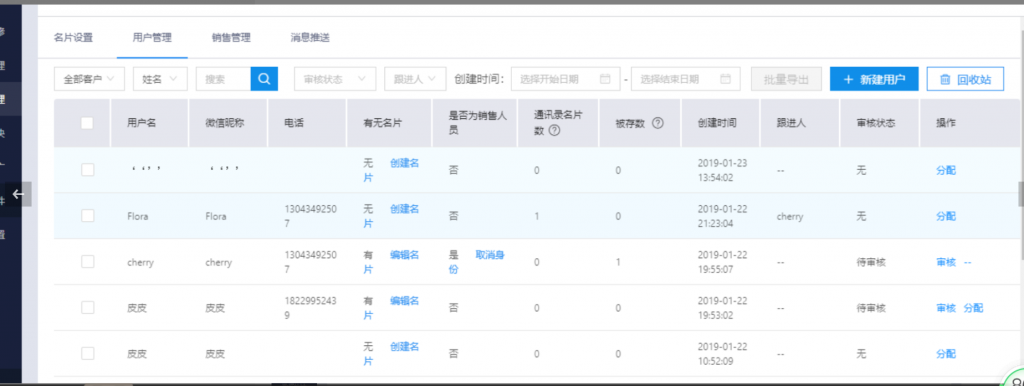Click the 2019-01-22 19:55:07 timestamp cell
1024x386 pixels.
722,261
